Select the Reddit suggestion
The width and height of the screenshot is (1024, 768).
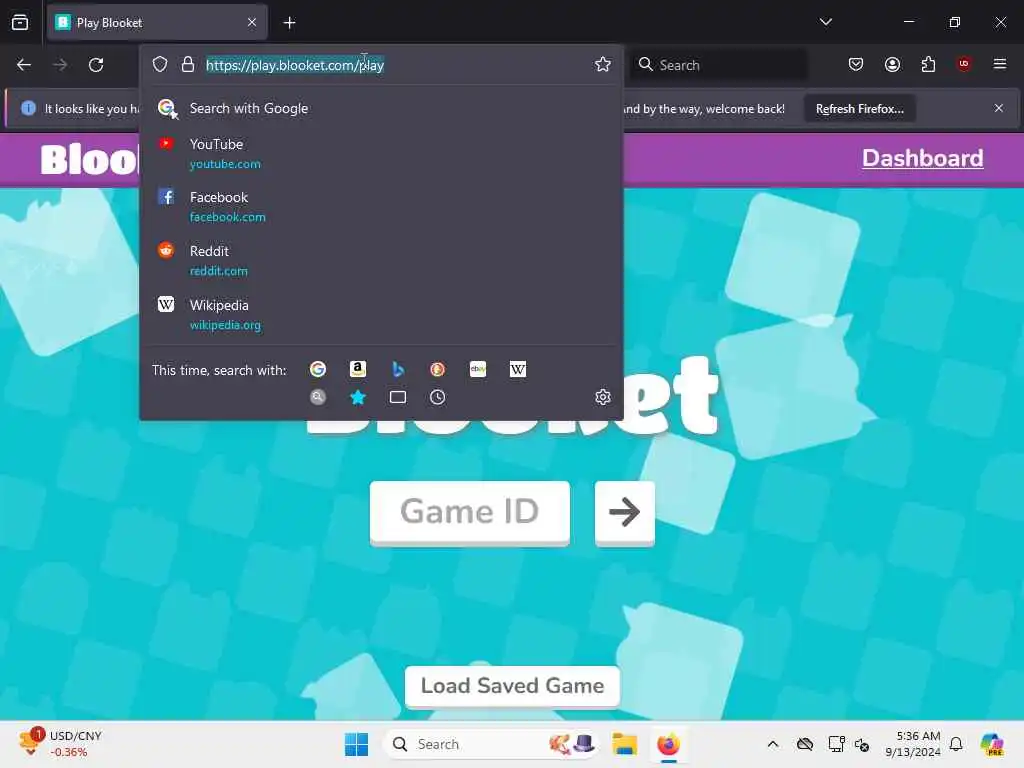(381, 261)
